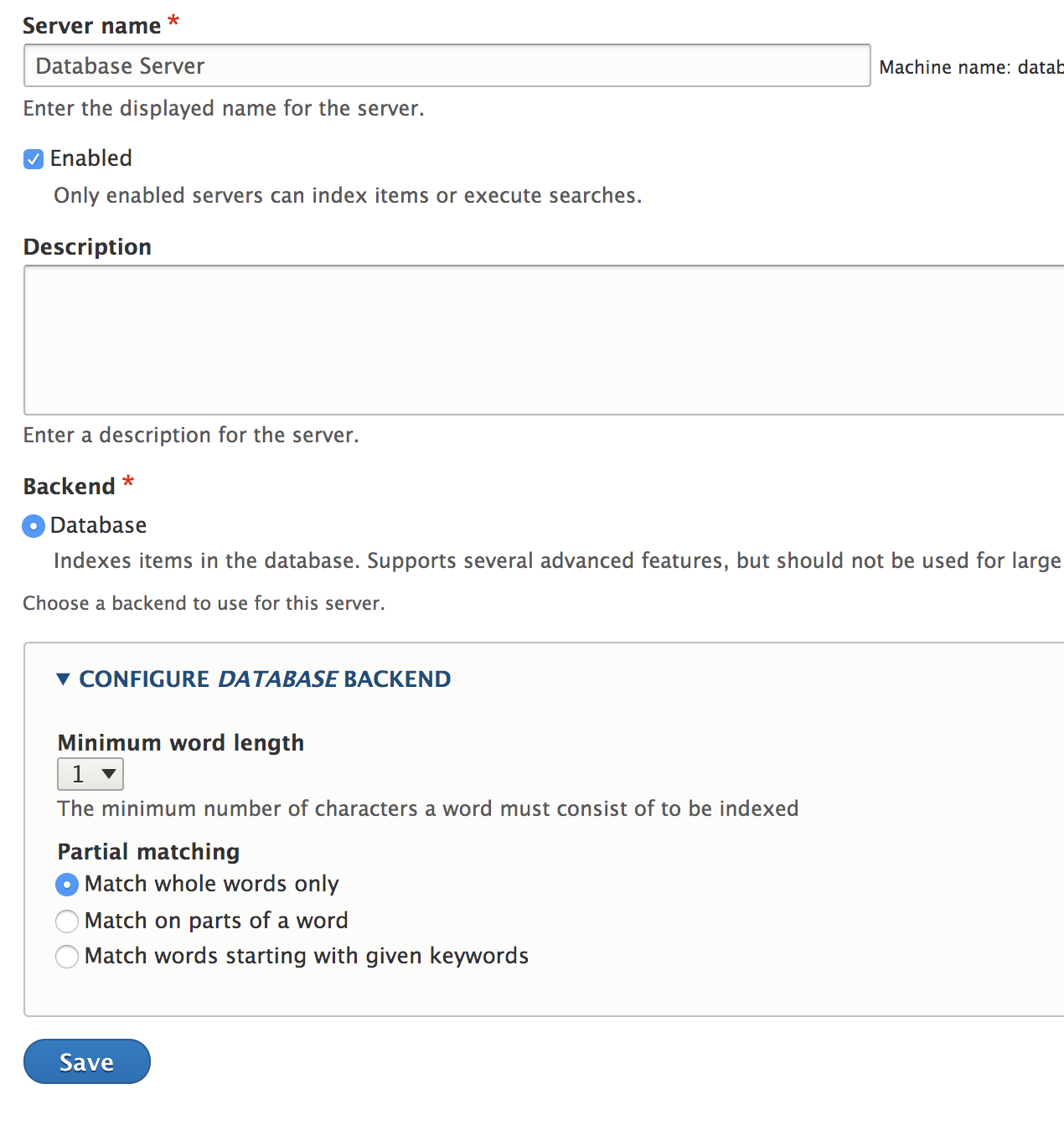Click the Description field label

pos(87,247)
